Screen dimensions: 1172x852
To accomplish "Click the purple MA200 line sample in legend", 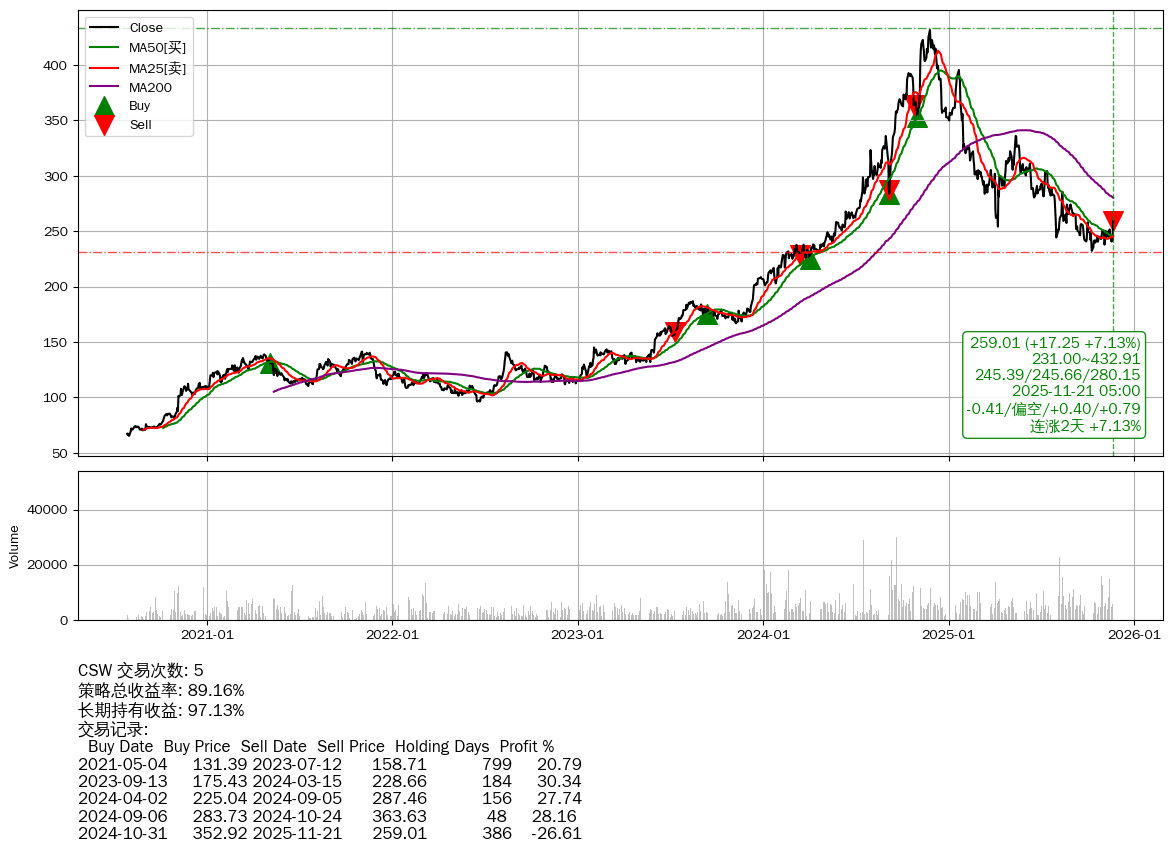I will point(104,88).
